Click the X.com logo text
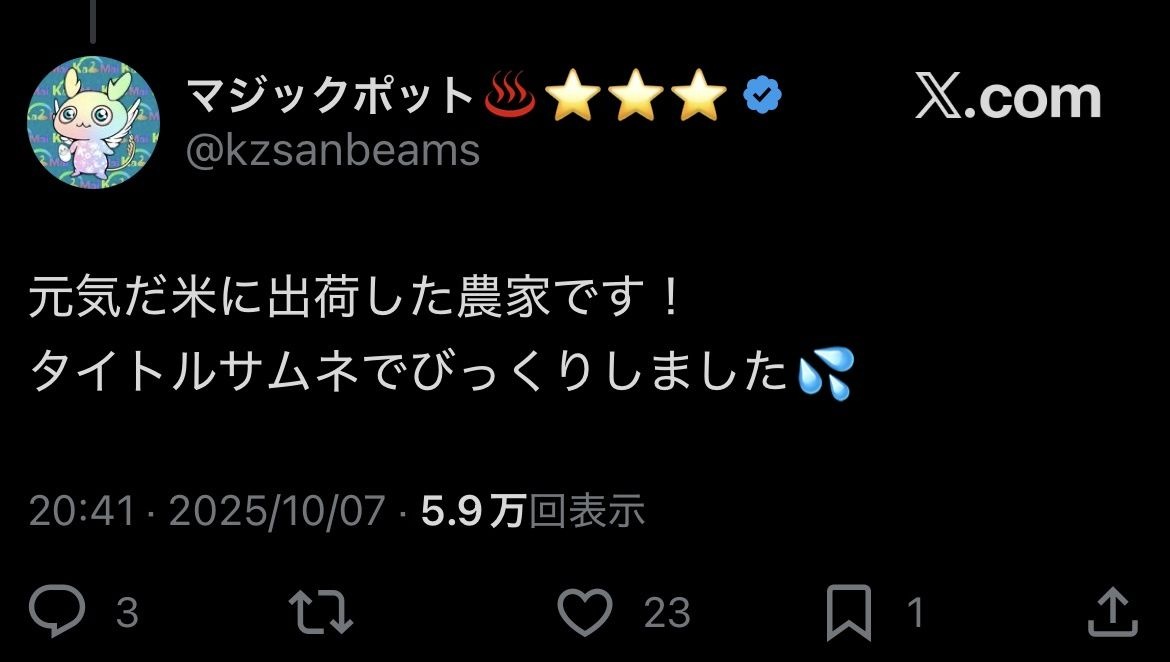1170x662 pixels. pyautogui.click(x=1008, y=97)
